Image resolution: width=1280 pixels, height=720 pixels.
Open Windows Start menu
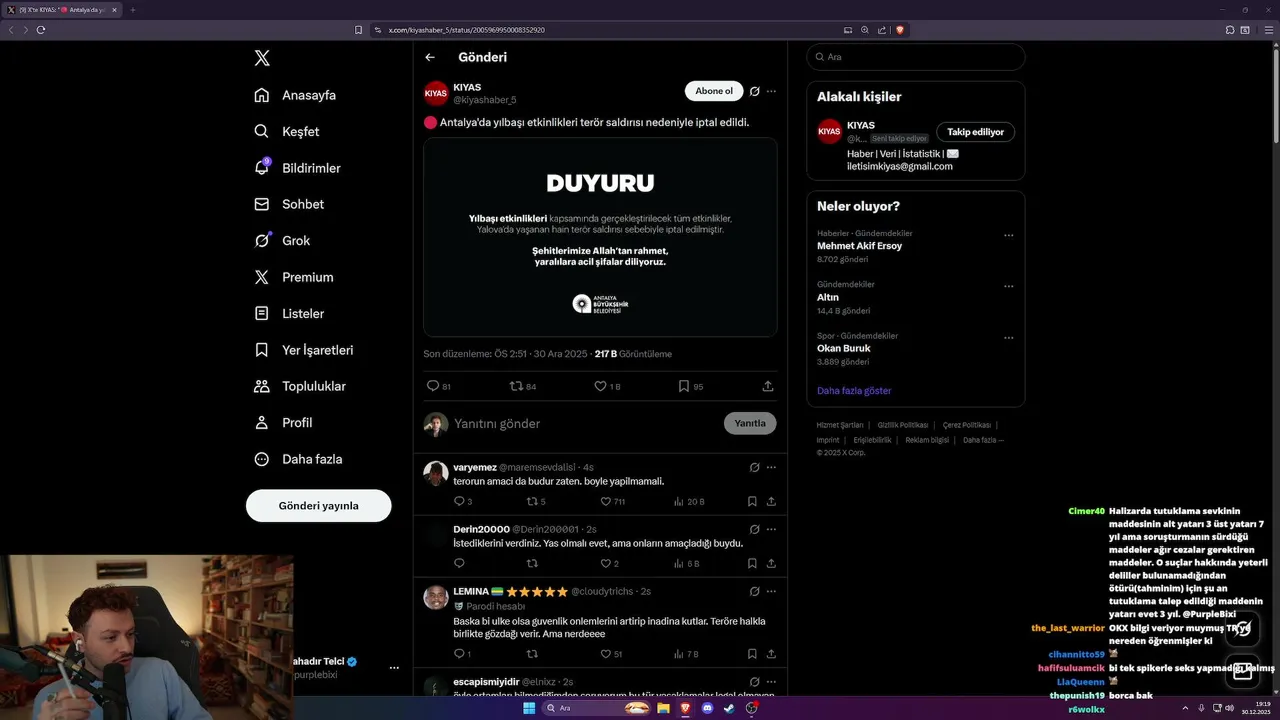(529, 708)
